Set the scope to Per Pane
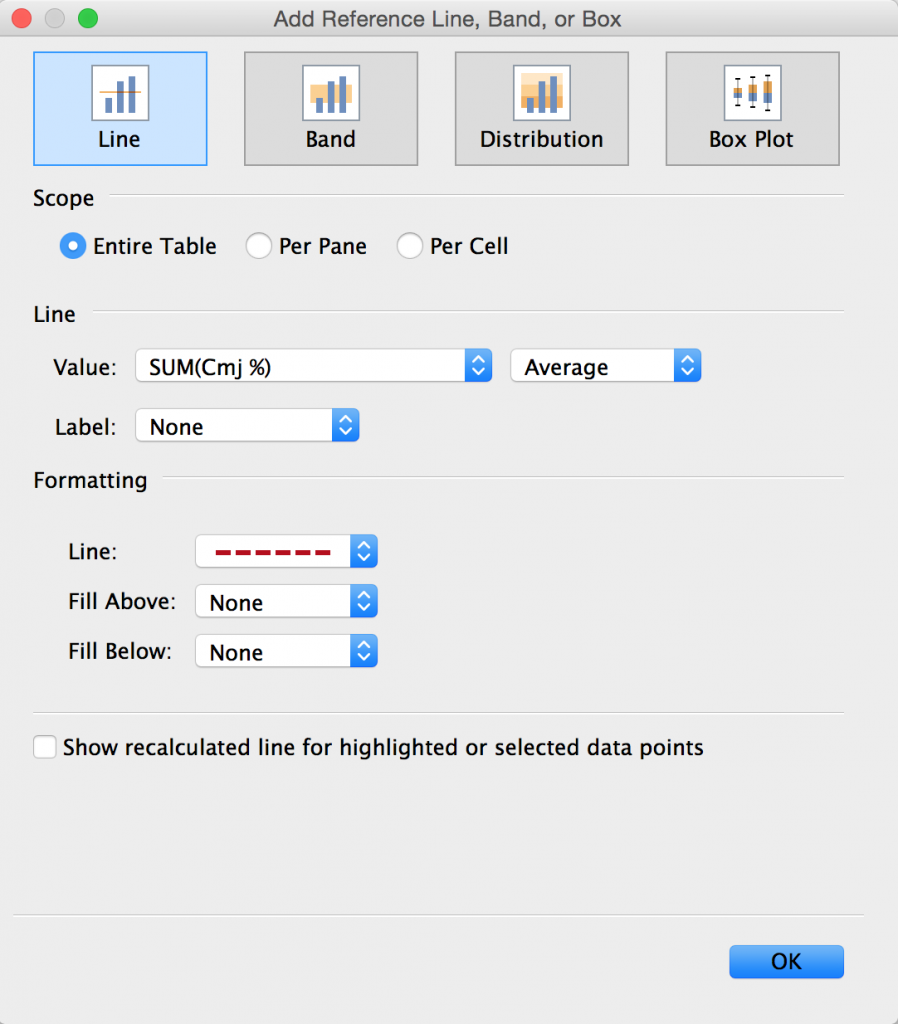This screenshot has height=1024, width=898. (x=259, y=246)
